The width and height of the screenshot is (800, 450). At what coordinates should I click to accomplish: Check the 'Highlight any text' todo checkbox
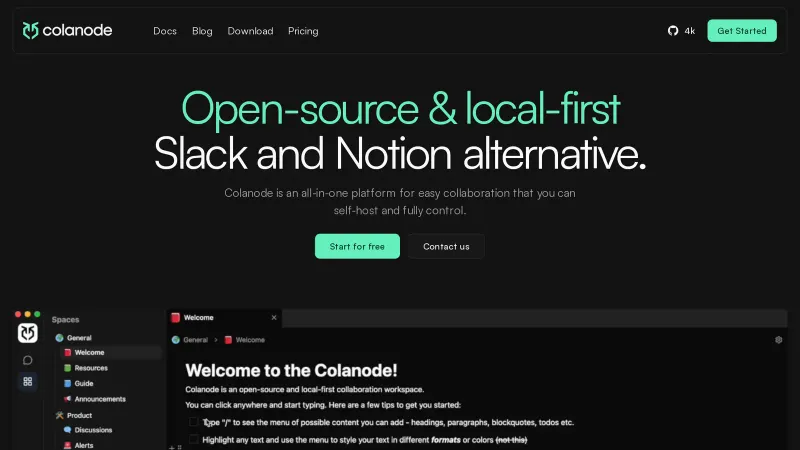click(193, 439)
